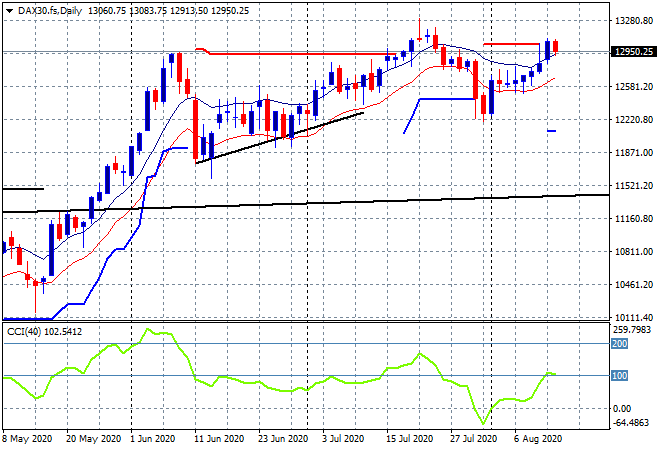This screenshot has height=450, width=660.
Task: Click the 0.00 CCI scale value
Action: [622, 408]
